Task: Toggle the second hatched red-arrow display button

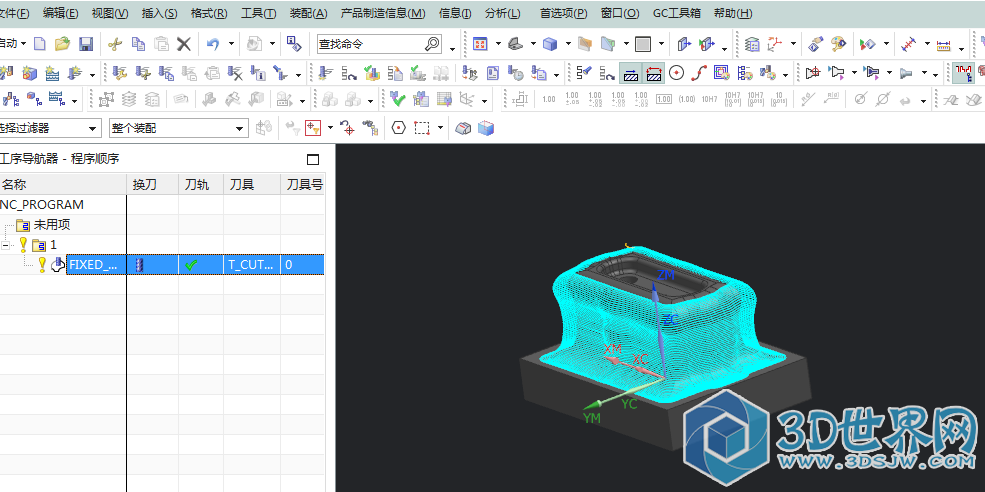Action: tap(654, 74)
